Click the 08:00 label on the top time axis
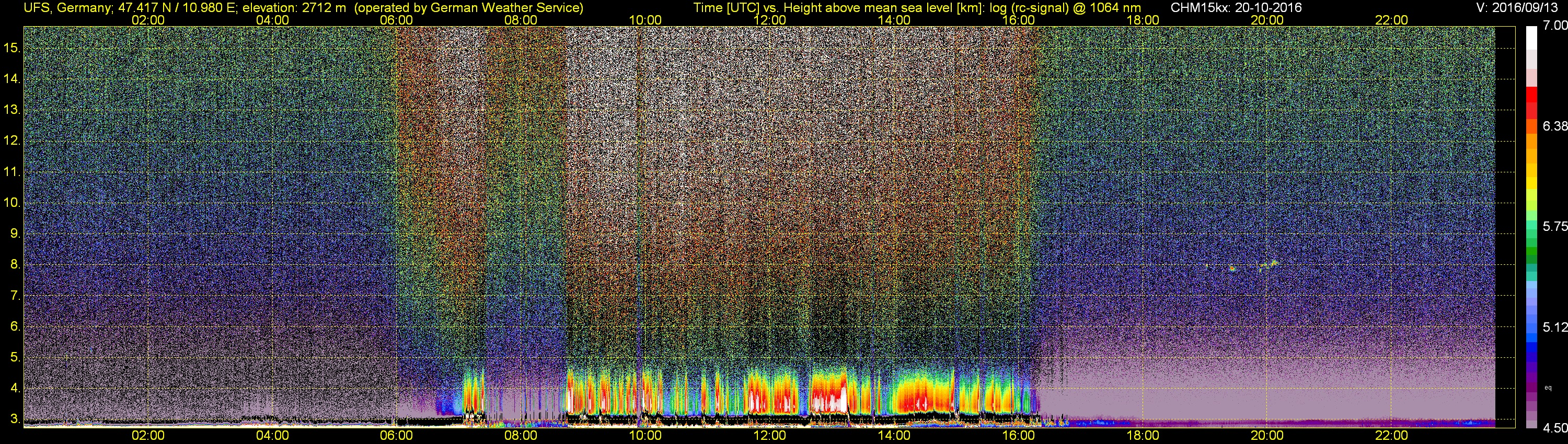Image resolution: width=1568 pixels, height=444 pixels. pyautogui.click(x=521, y=20)
